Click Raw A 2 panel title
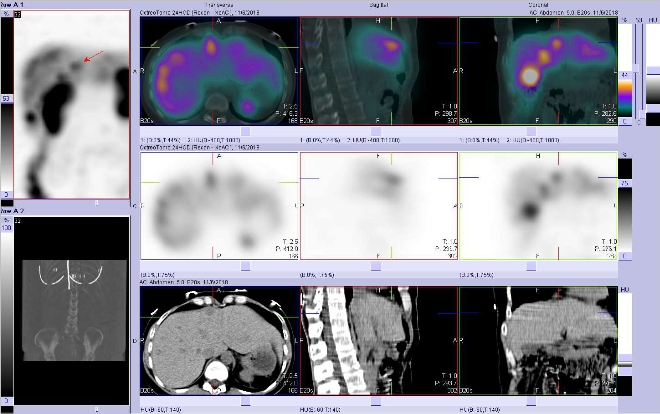 (12, 211)
